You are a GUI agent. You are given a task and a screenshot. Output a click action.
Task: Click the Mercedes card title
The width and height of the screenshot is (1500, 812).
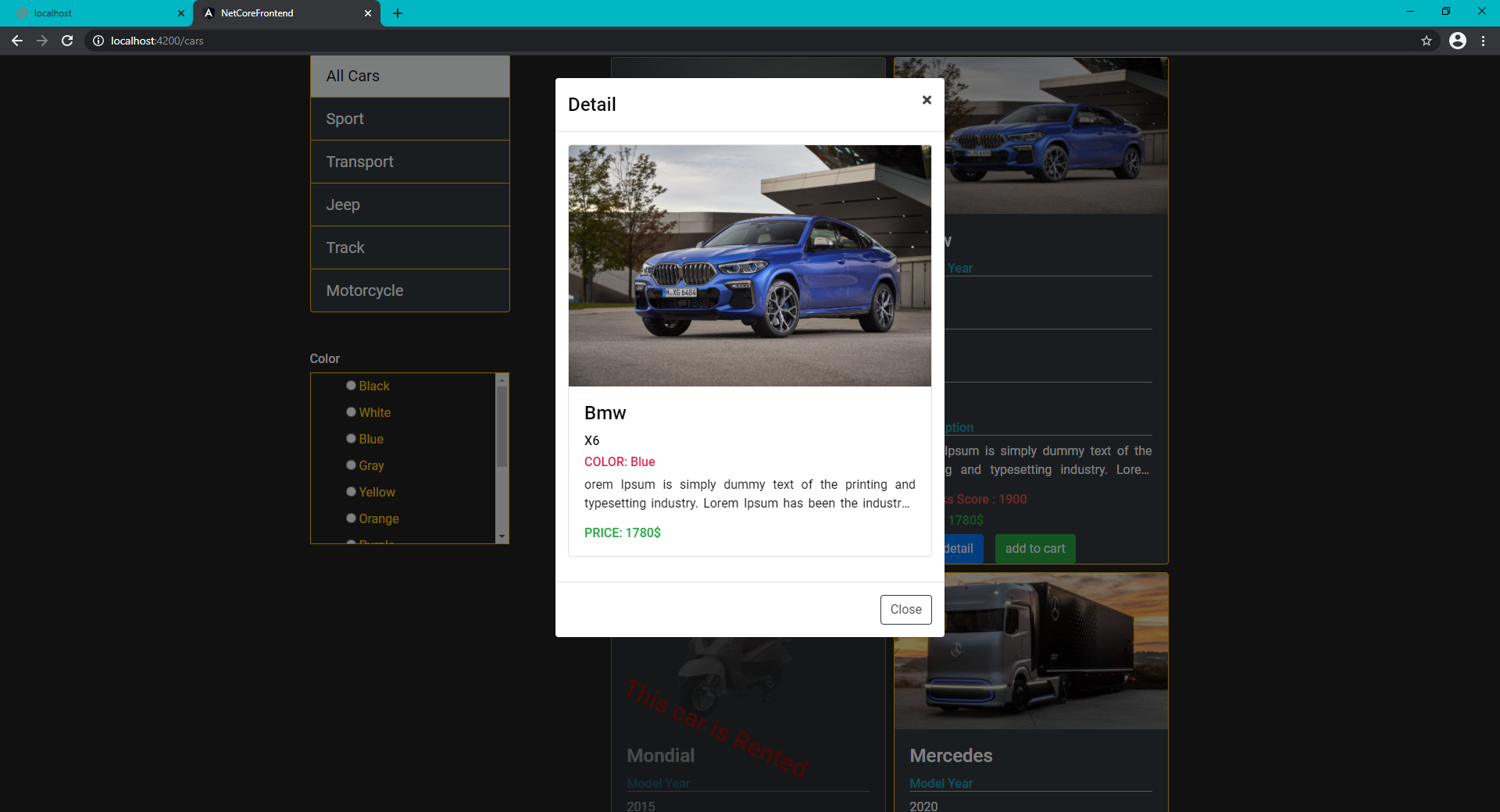click(951, 756)
